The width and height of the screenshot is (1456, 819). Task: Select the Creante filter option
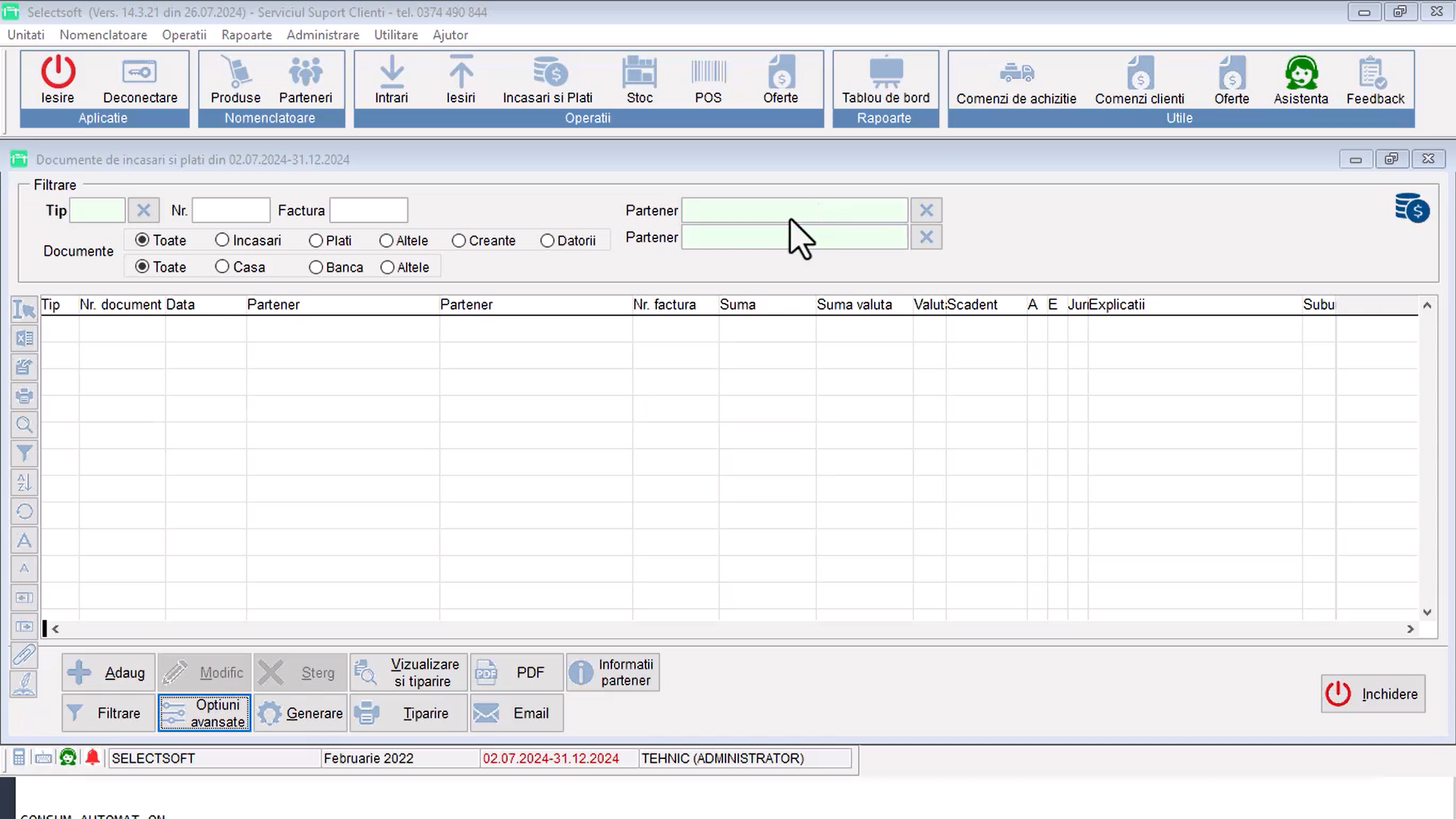458,240
